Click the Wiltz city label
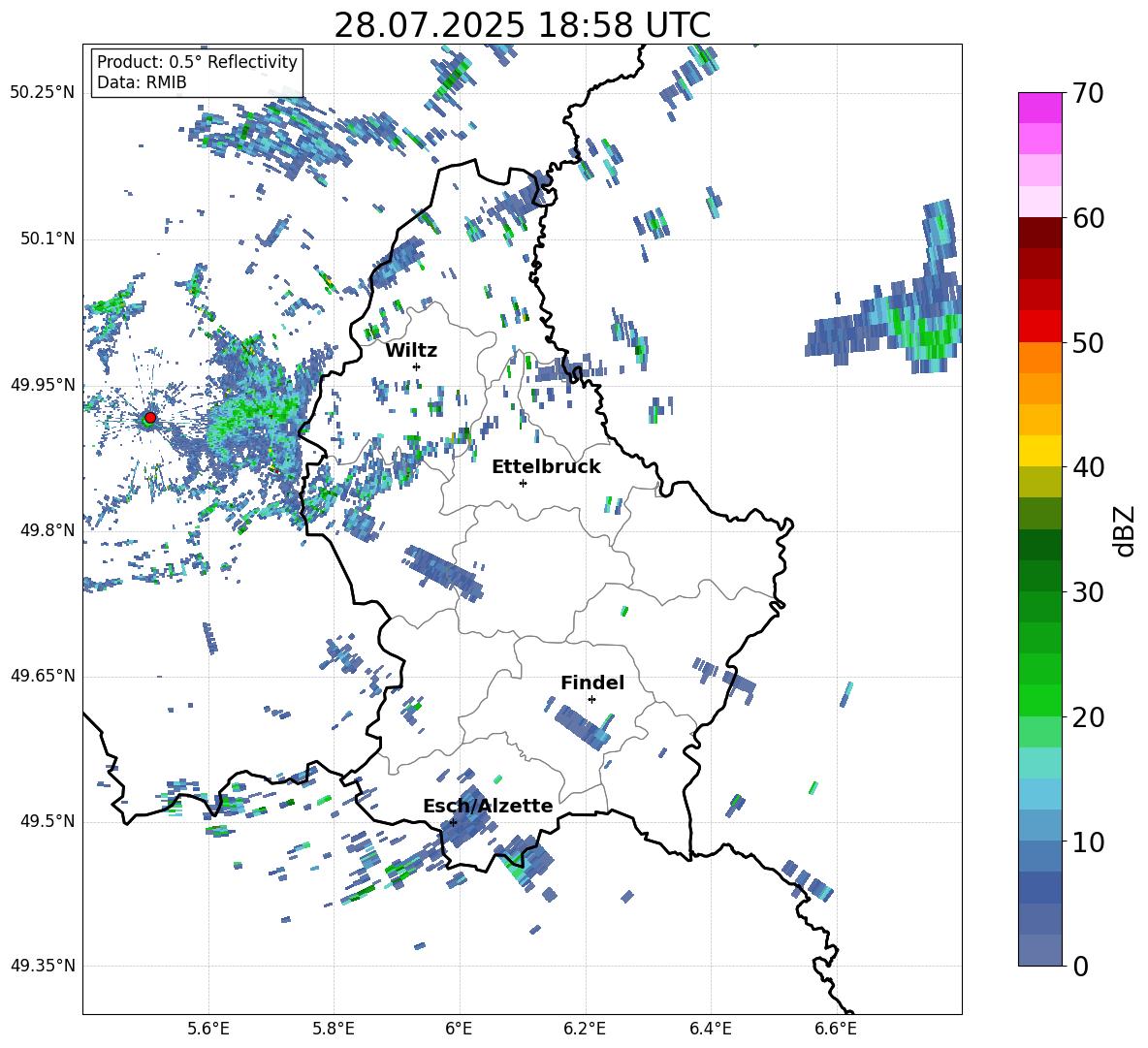Screen dimensions: 1148x1048 click(x=411, y=350)
